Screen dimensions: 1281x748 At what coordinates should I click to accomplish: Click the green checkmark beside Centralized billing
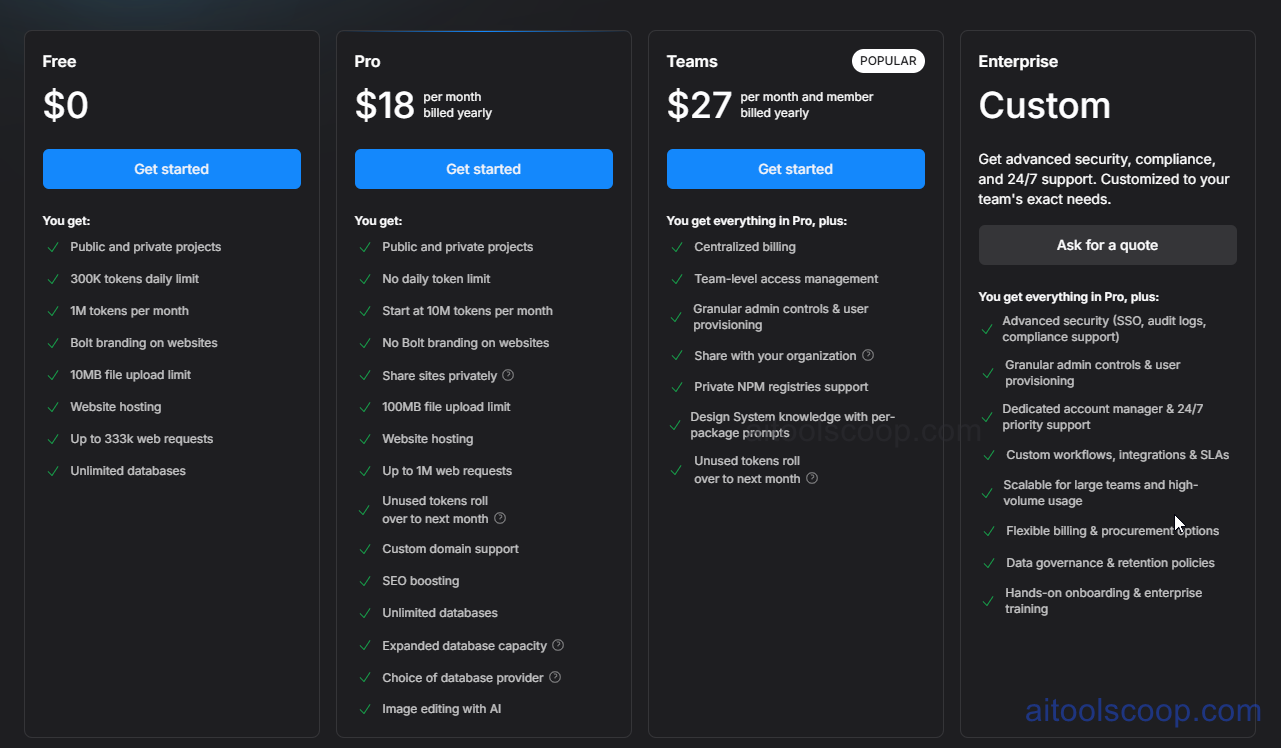(677, 247)
